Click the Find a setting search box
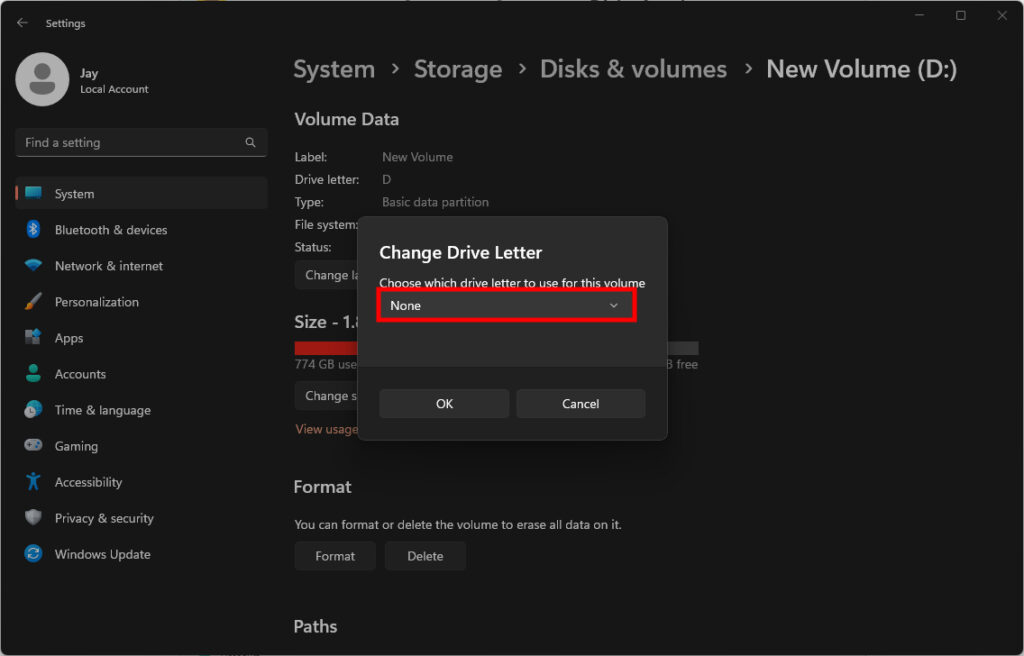This screenshot has width=1024, height=656. [x=140, y=142]
